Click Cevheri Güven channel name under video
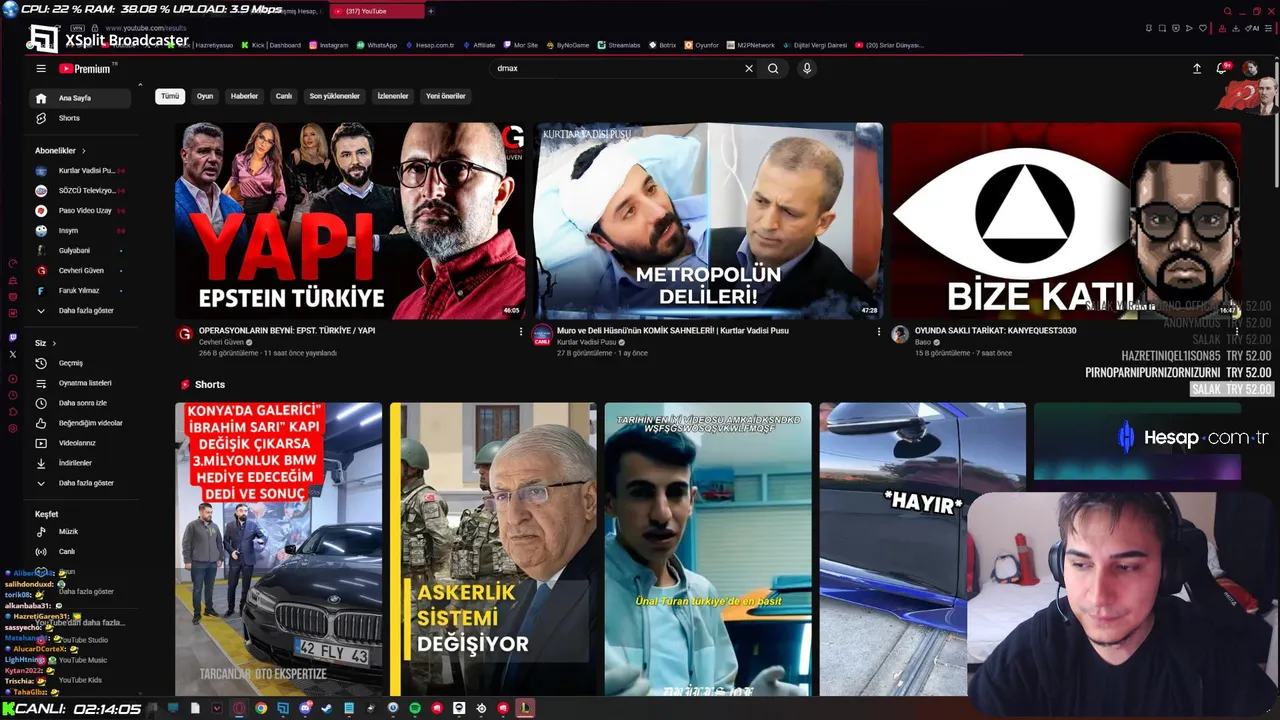1280x720 pixels. pos(221,342)
